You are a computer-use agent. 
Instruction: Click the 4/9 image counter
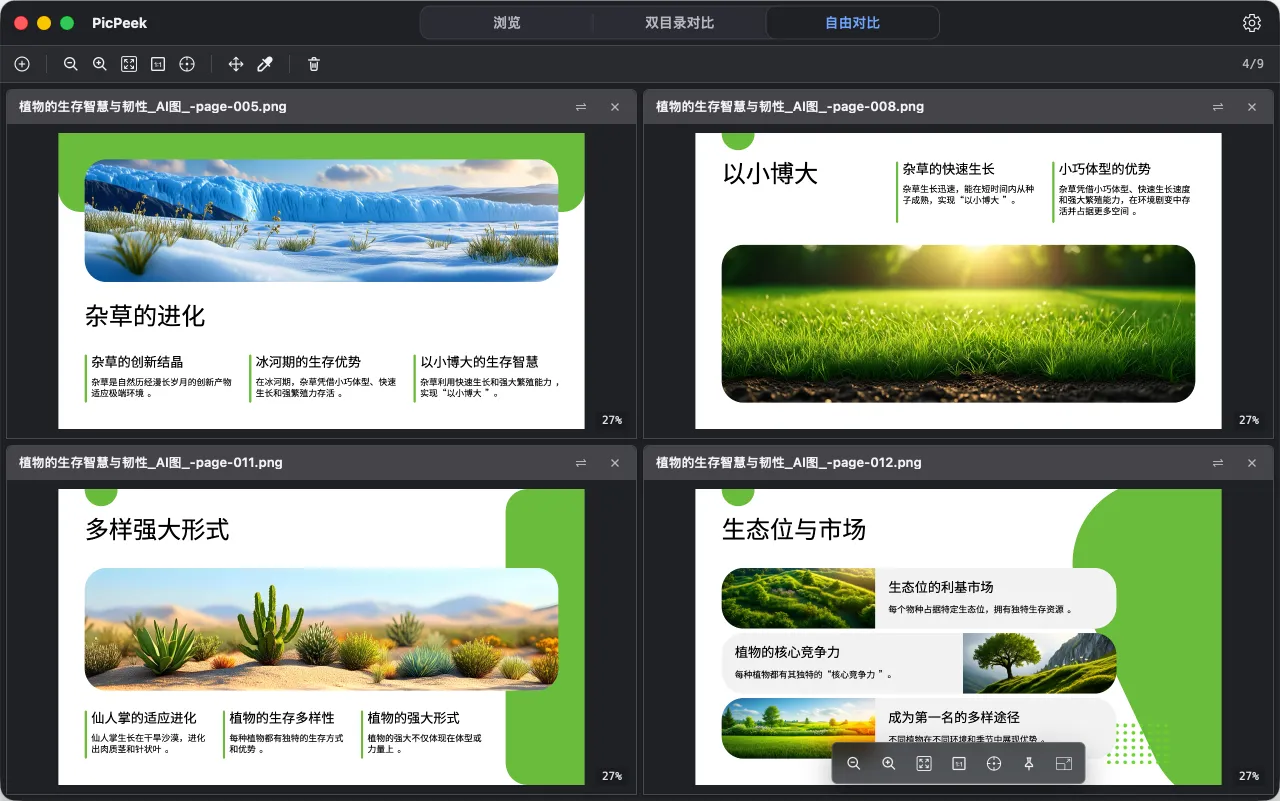coord(1253,64)
